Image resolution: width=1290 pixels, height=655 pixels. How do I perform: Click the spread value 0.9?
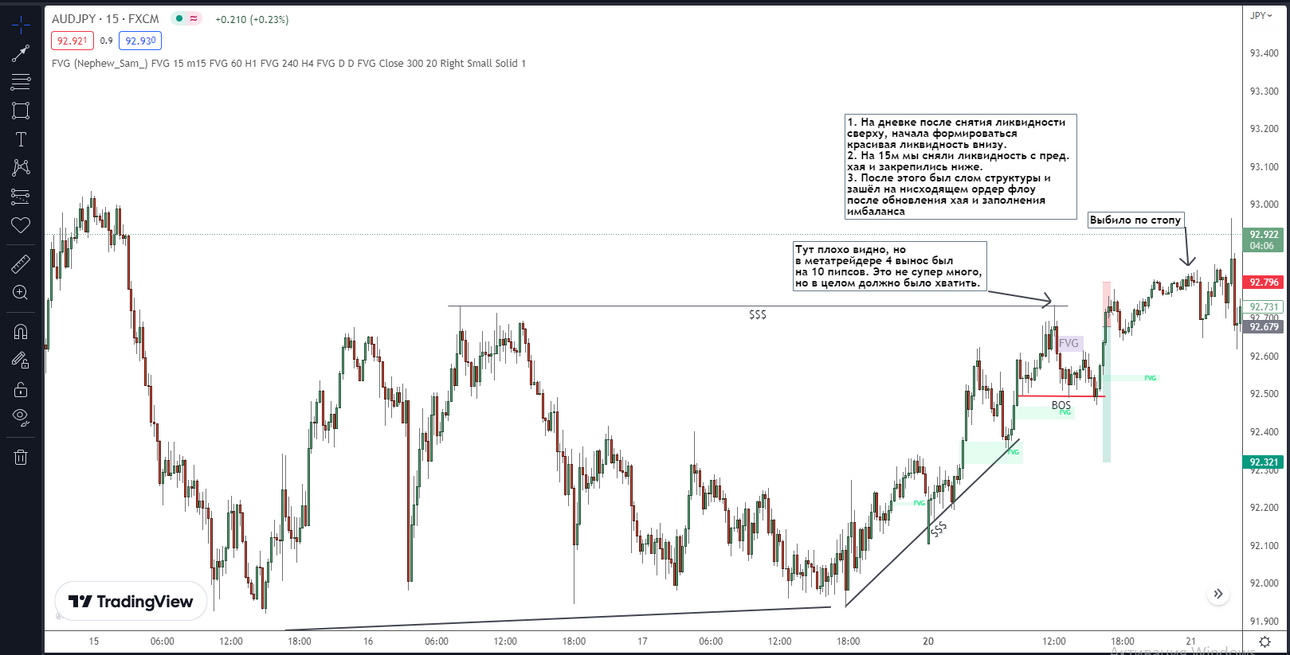tap(106, 41)
